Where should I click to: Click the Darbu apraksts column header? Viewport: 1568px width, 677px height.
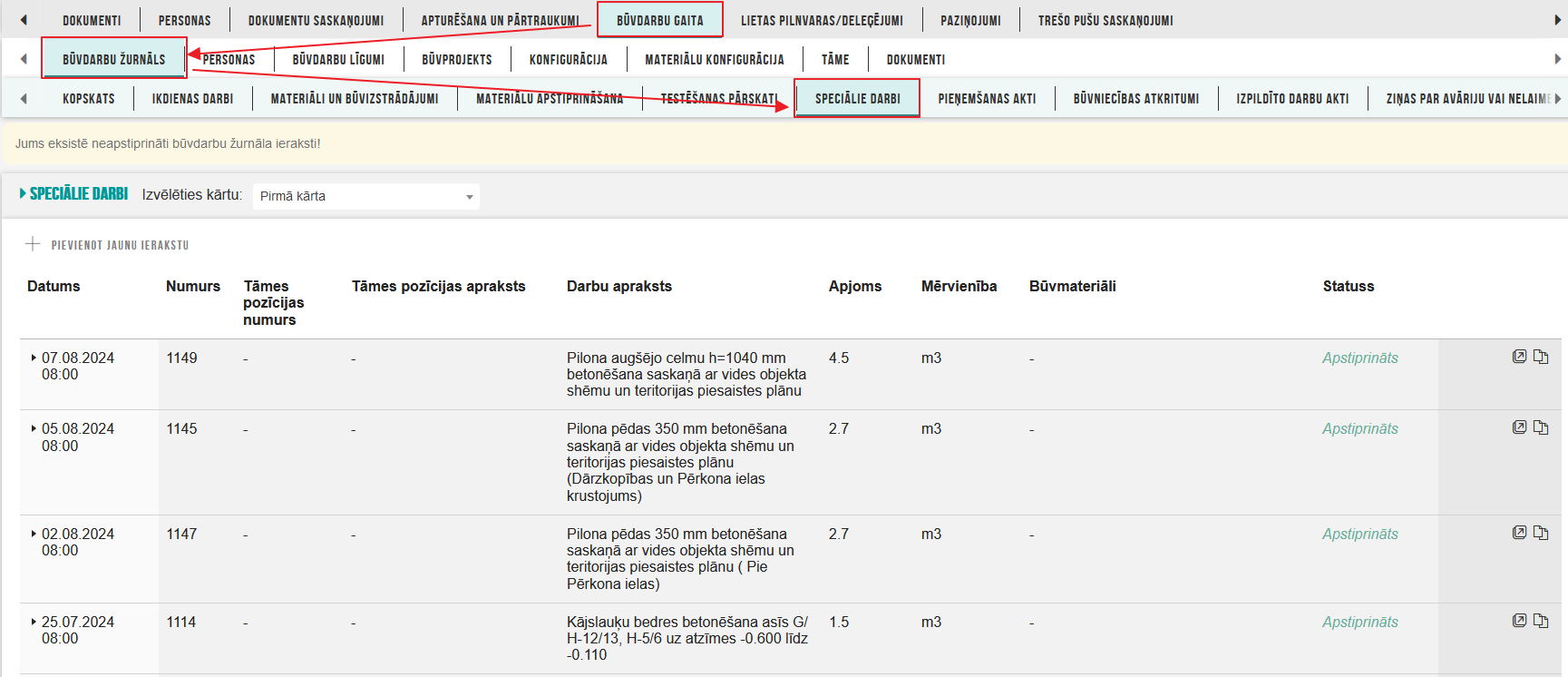(x=619, y=286)
